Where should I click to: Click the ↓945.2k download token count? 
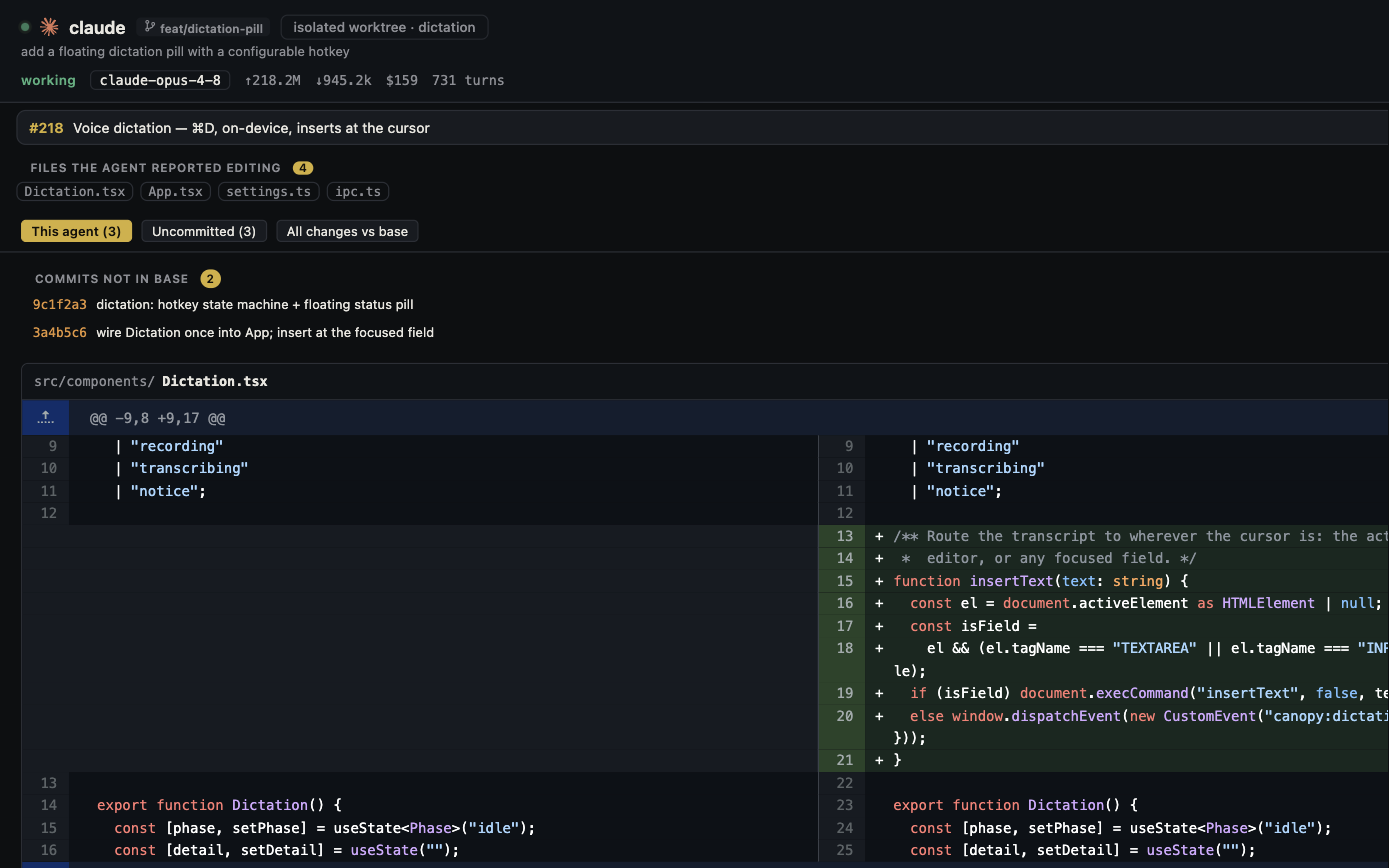click(x=344, y=80)
